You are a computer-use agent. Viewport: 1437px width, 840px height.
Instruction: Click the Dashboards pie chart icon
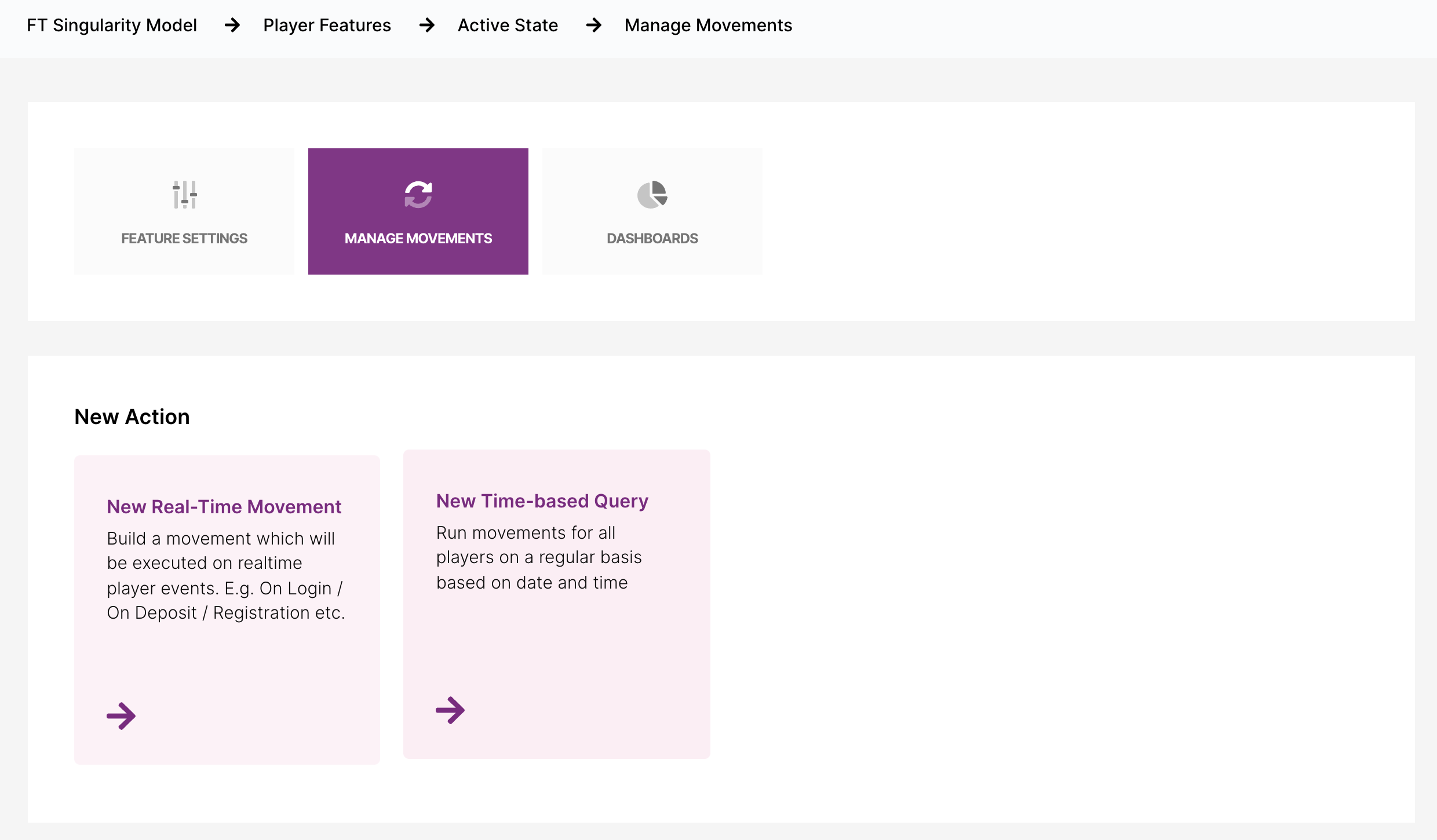(x=652, y=195)
